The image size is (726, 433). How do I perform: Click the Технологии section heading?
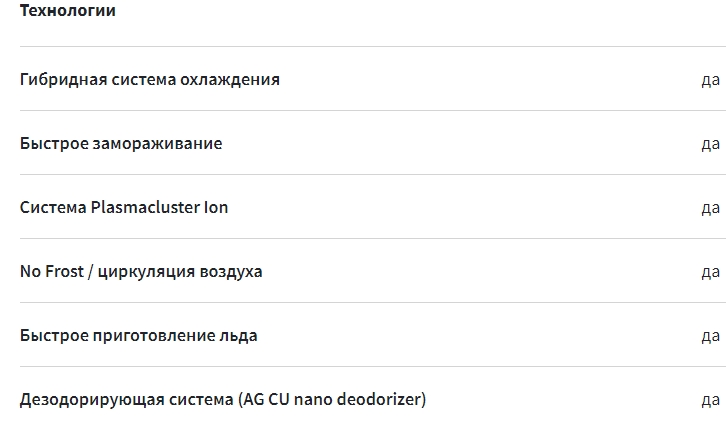[x=67, y=11]
